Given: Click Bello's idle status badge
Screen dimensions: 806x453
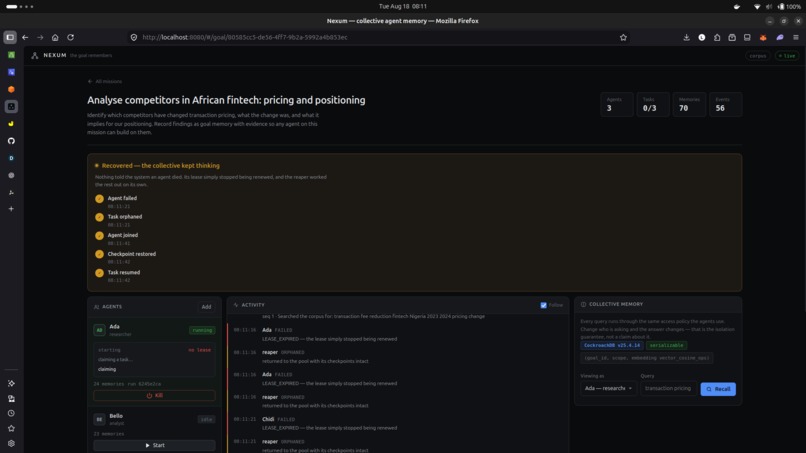Looking at the screenshot, I should pos(206,420).
